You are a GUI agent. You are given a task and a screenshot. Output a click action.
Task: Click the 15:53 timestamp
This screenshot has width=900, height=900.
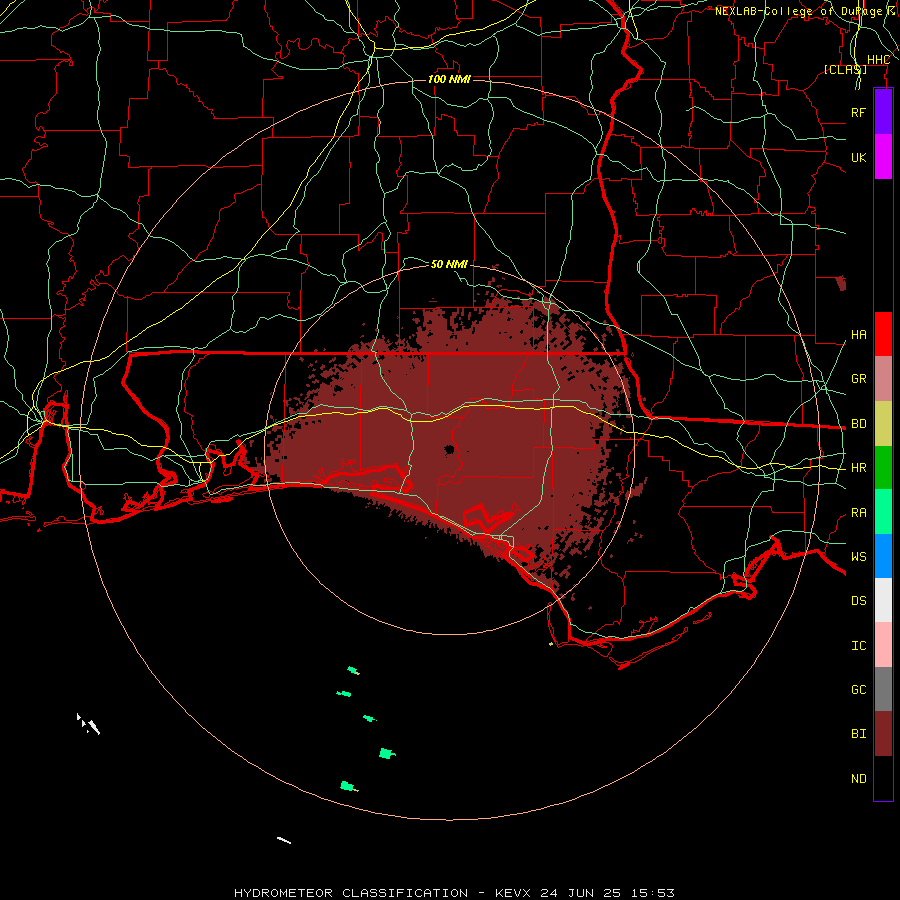click(652, 893)
